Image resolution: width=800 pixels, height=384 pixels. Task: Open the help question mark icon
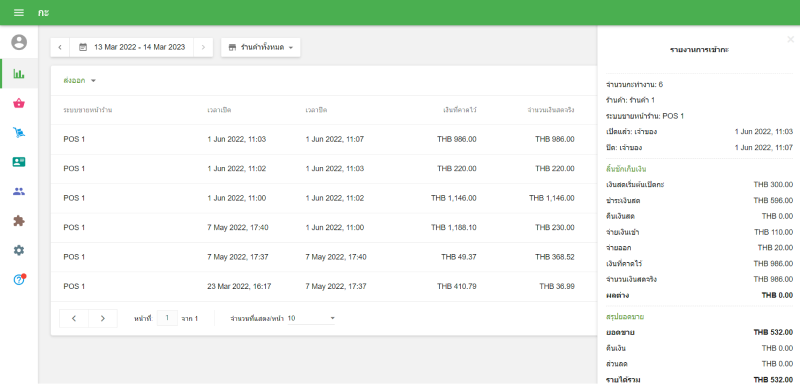[19, 279]
